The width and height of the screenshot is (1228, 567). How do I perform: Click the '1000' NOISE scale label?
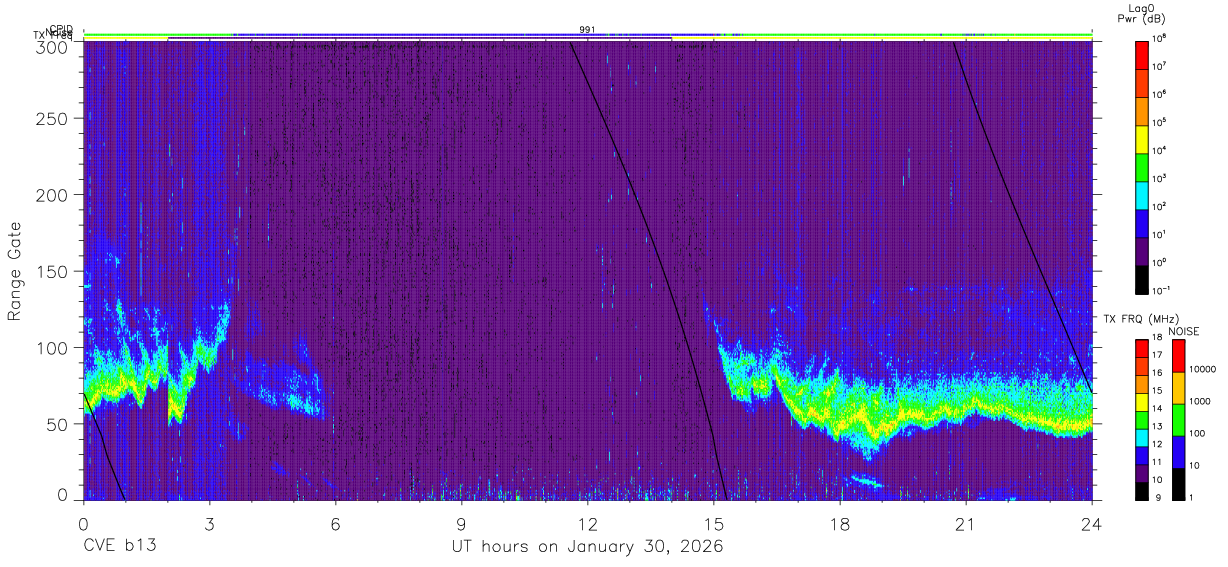1201,400
